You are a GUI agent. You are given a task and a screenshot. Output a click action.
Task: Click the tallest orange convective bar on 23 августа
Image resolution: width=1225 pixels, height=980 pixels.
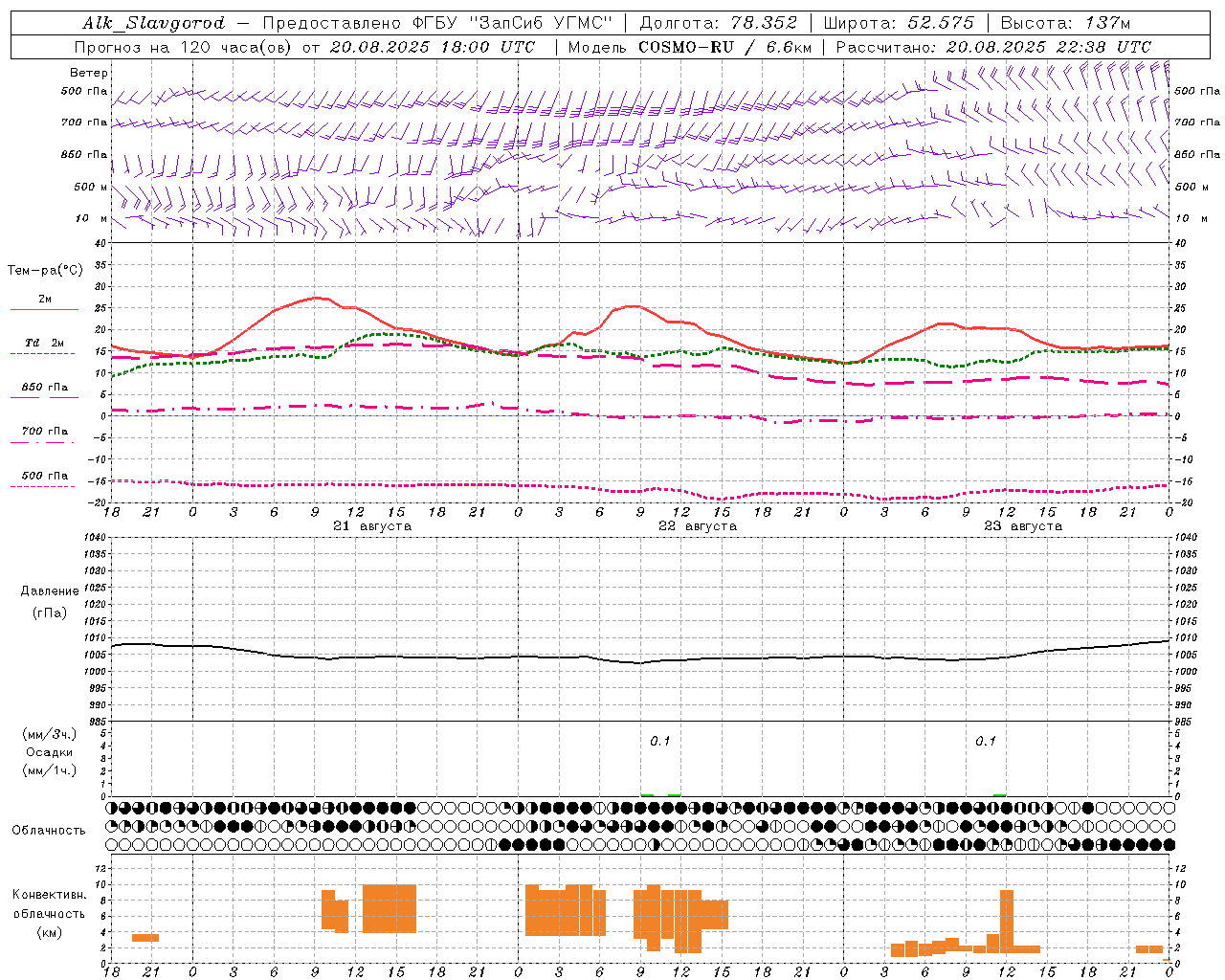coord(1006,922)
